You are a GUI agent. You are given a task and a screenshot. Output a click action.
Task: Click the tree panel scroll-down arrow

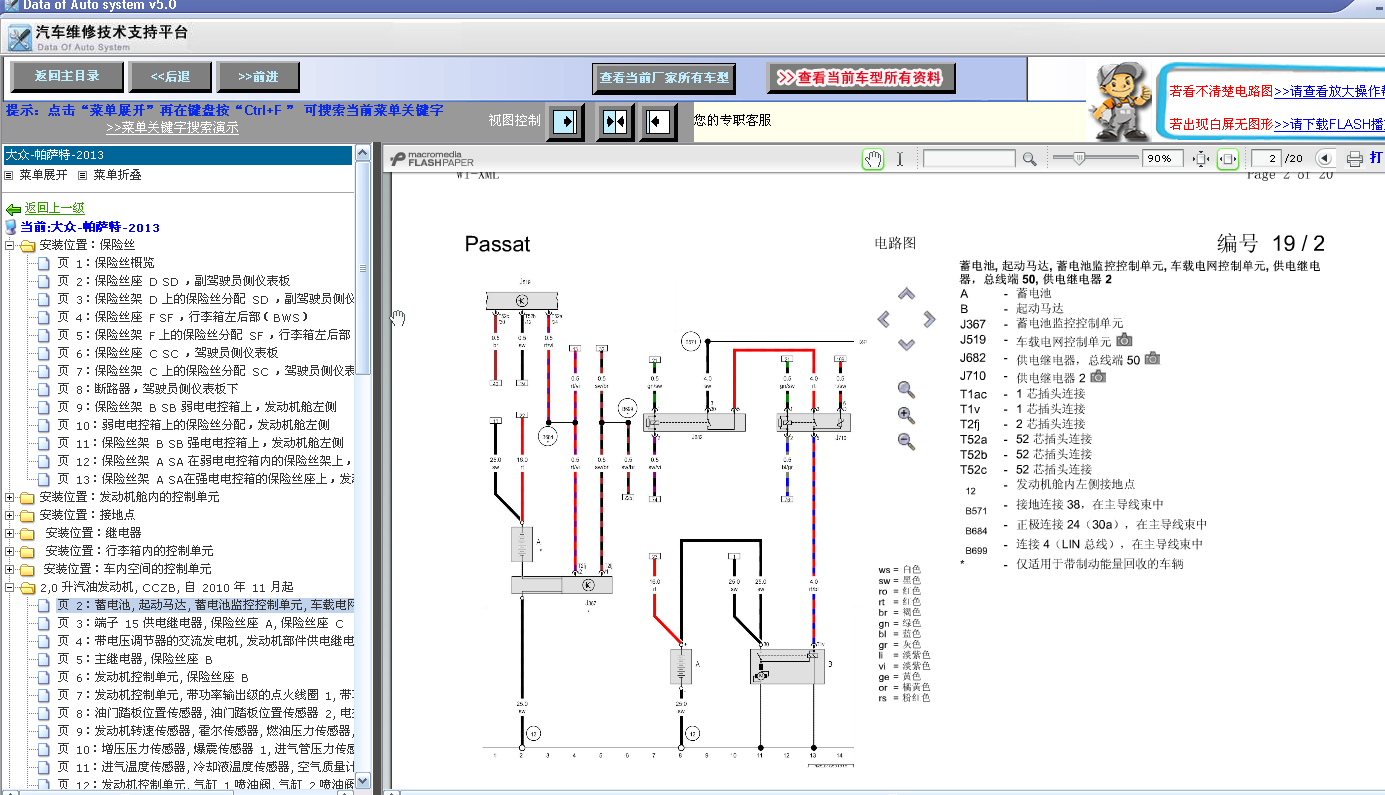(x=363, y=781)
